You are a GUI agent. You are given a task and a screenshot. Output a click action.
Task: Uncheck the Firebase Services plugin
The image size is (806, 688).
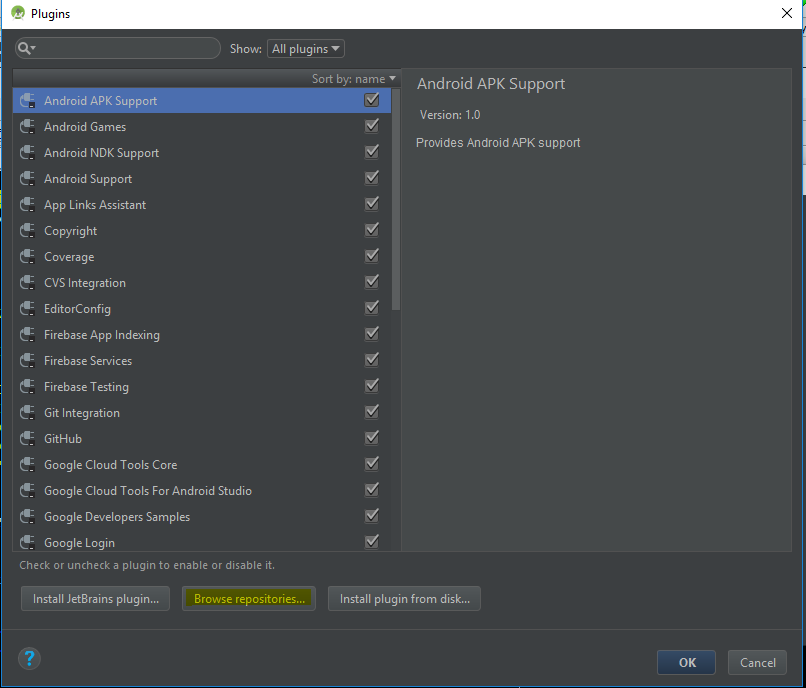tap(372, 360)
